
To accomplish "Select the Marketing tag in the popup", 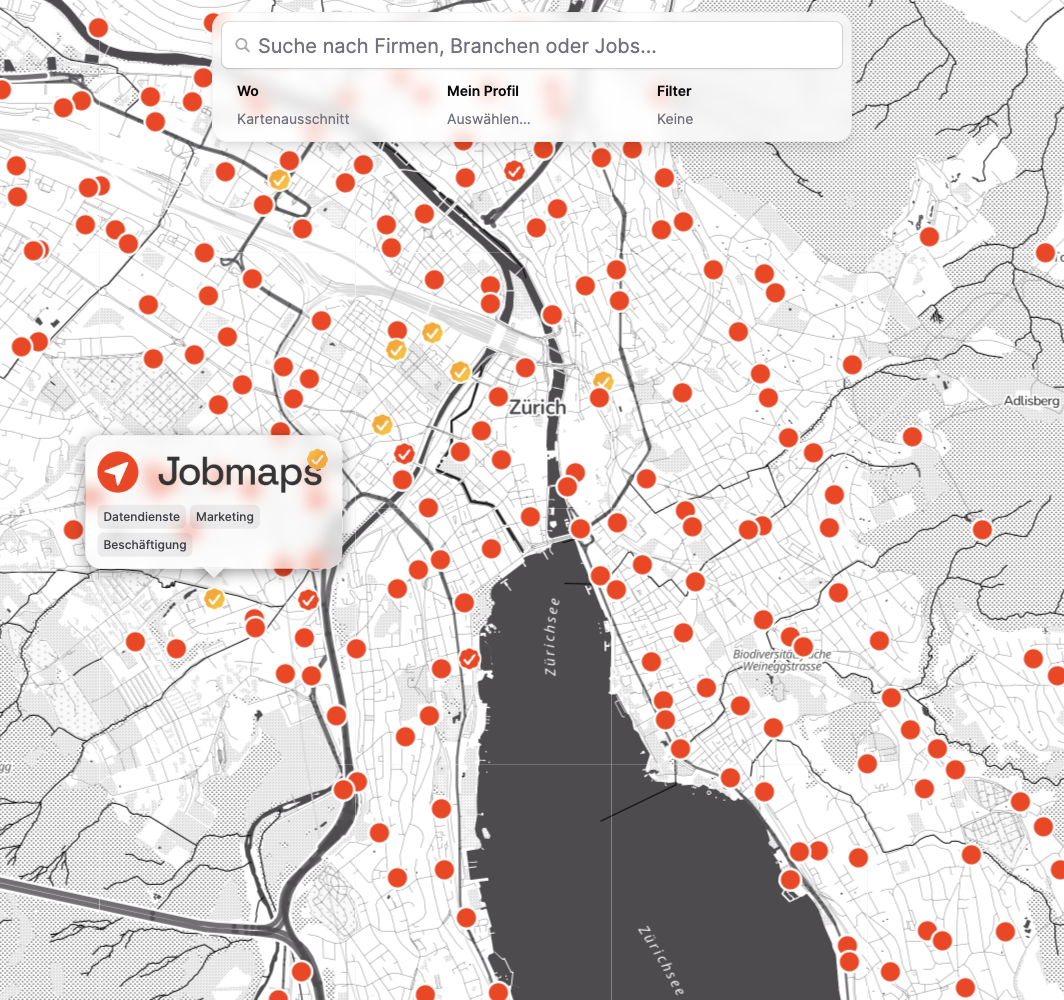I will (225, 517).
